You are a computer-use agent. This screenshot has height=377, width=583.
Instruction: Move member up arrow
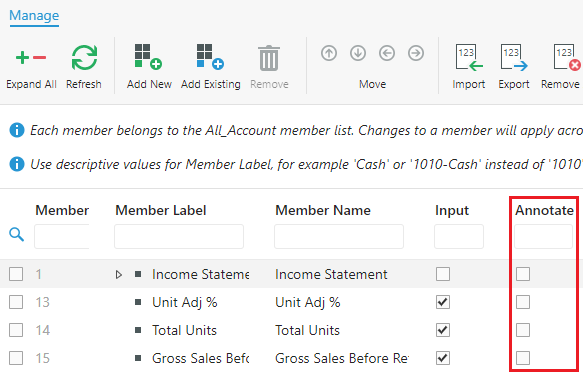pos(329,53)
